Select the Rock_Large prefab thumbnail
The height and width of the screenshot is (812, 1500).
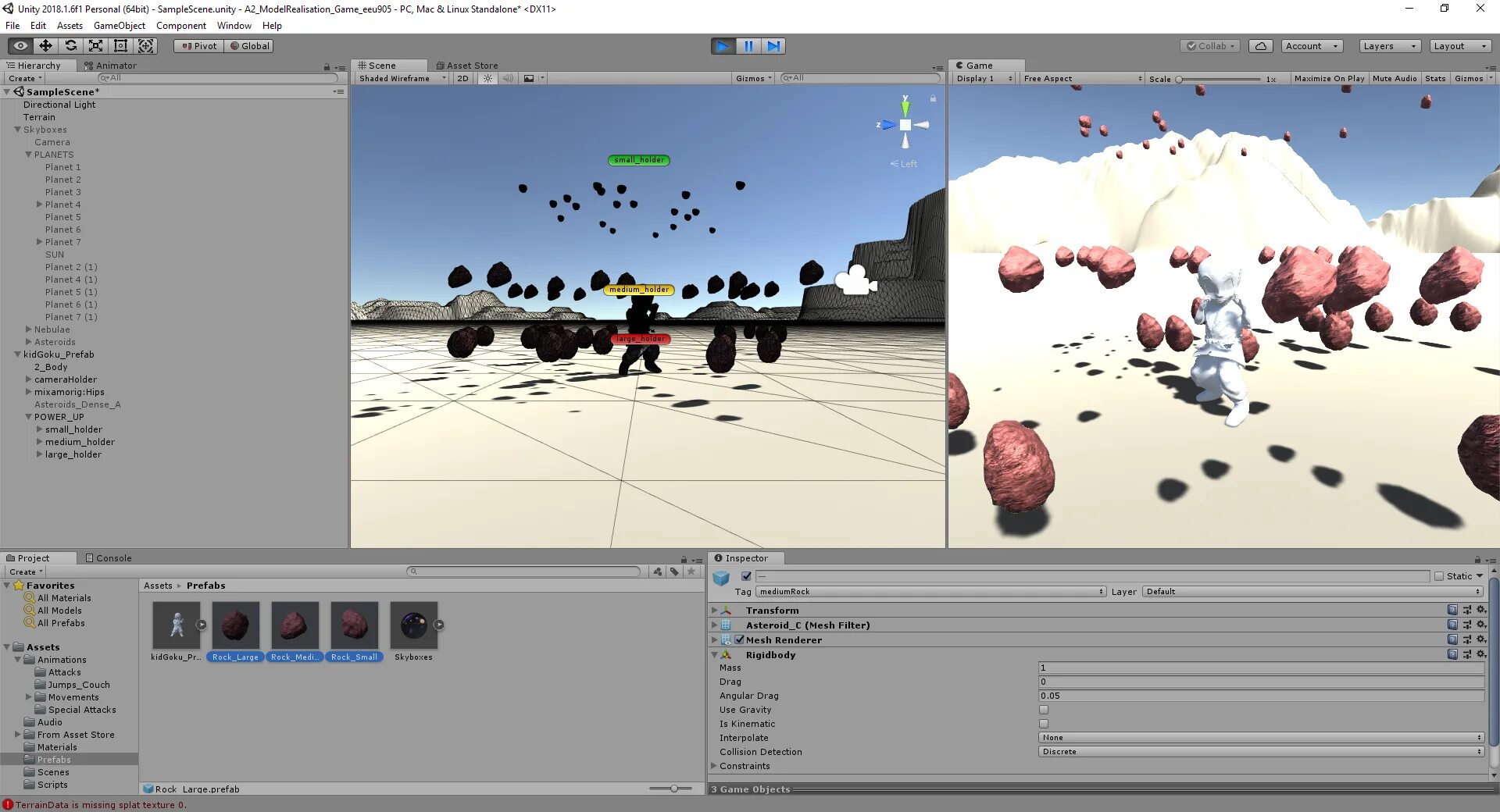(x=235, y=625)
